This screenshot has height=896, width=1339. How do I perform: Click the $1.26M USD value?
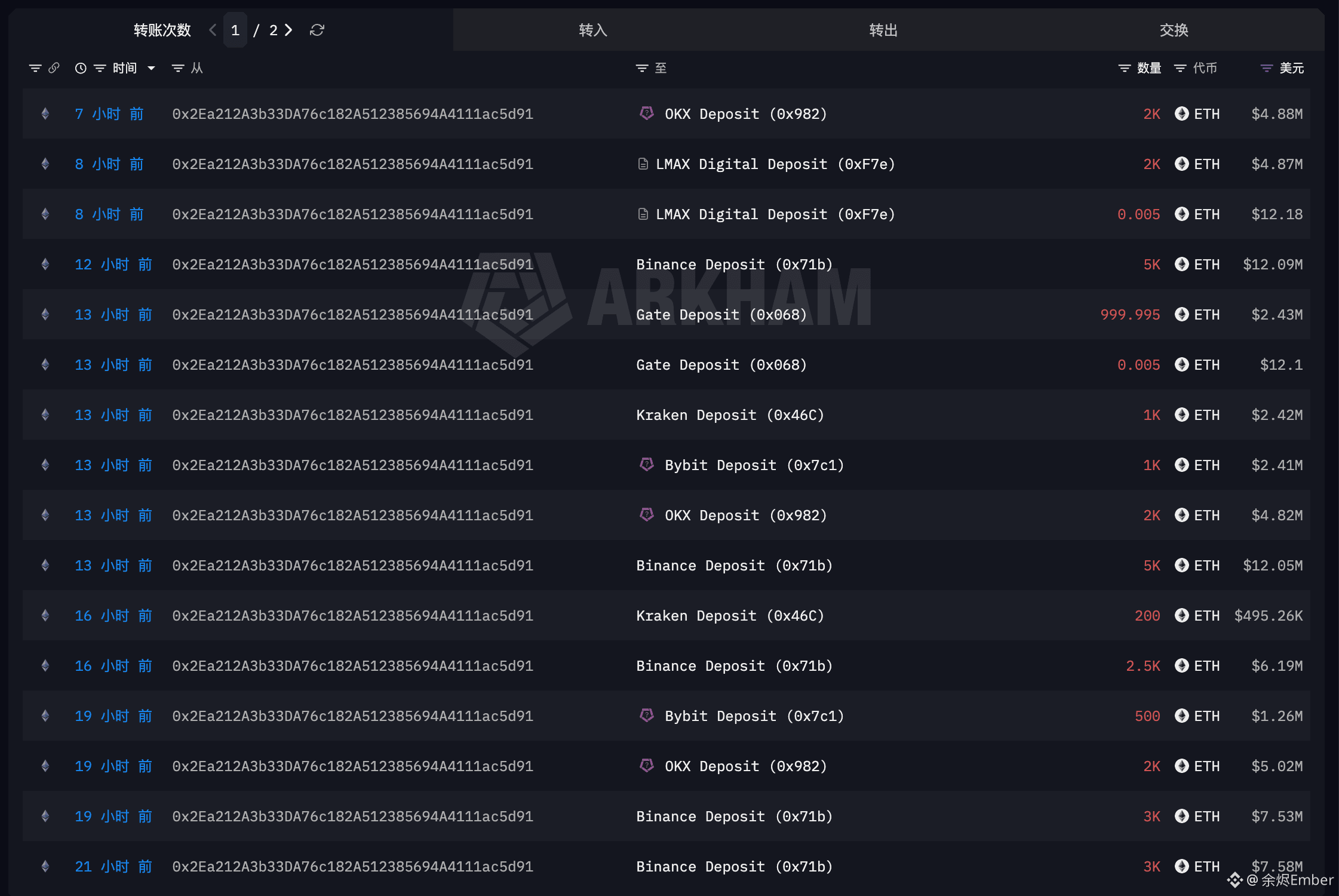1277,716
